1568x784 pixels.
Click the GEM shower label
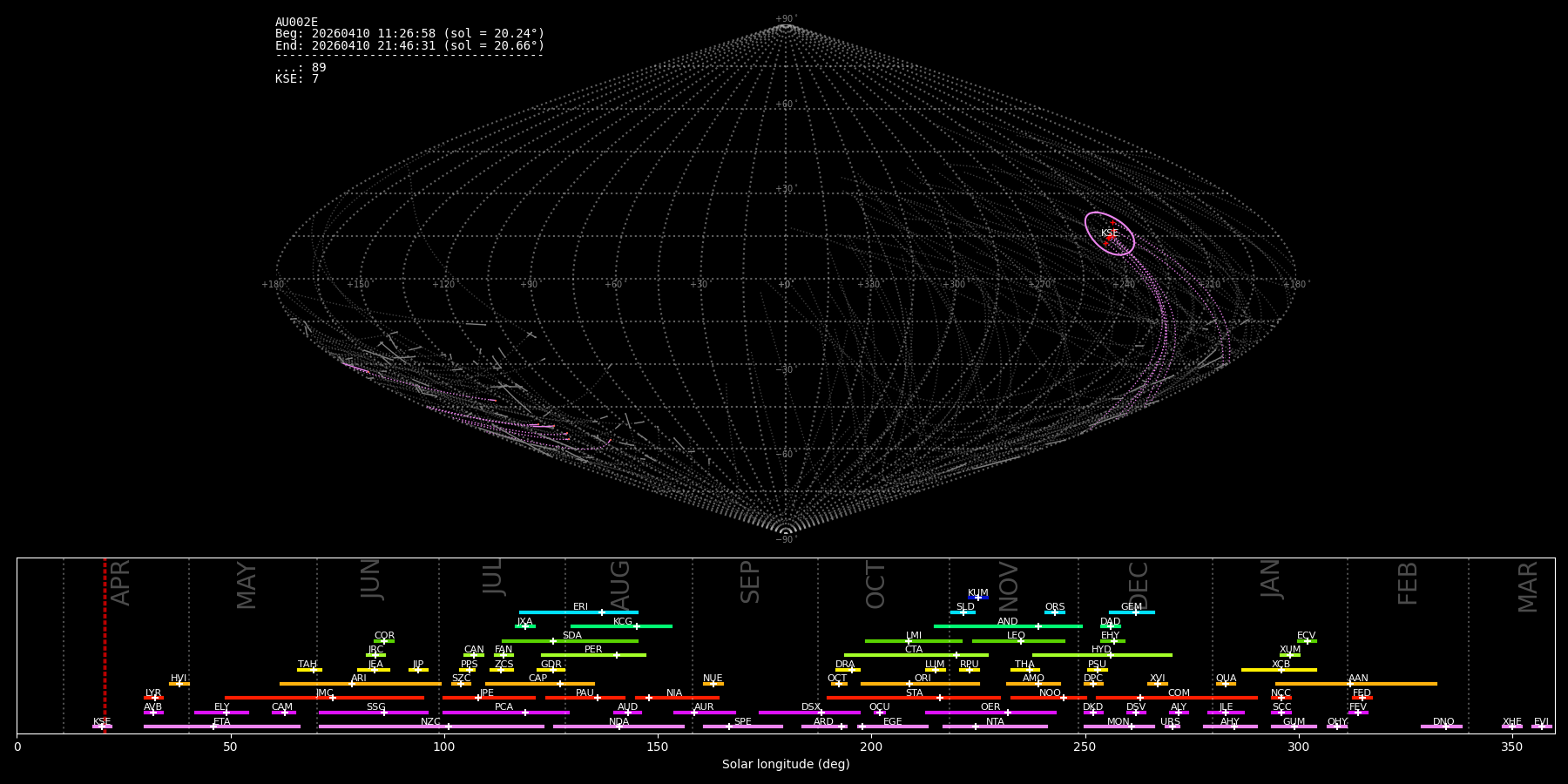(x=1132, y=607)
